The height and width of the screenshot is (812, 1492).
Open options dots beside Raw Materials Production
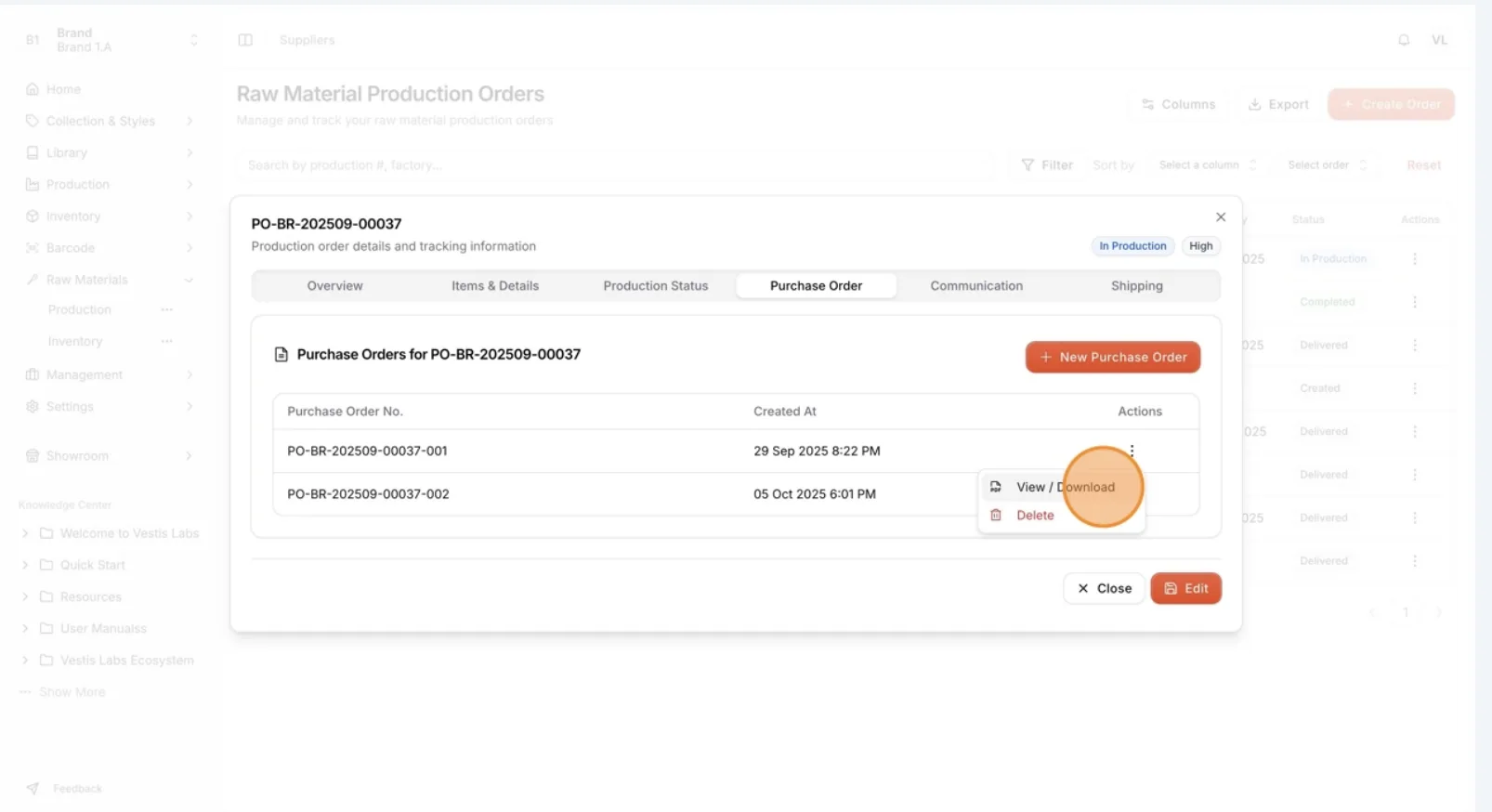coord(167,309)
